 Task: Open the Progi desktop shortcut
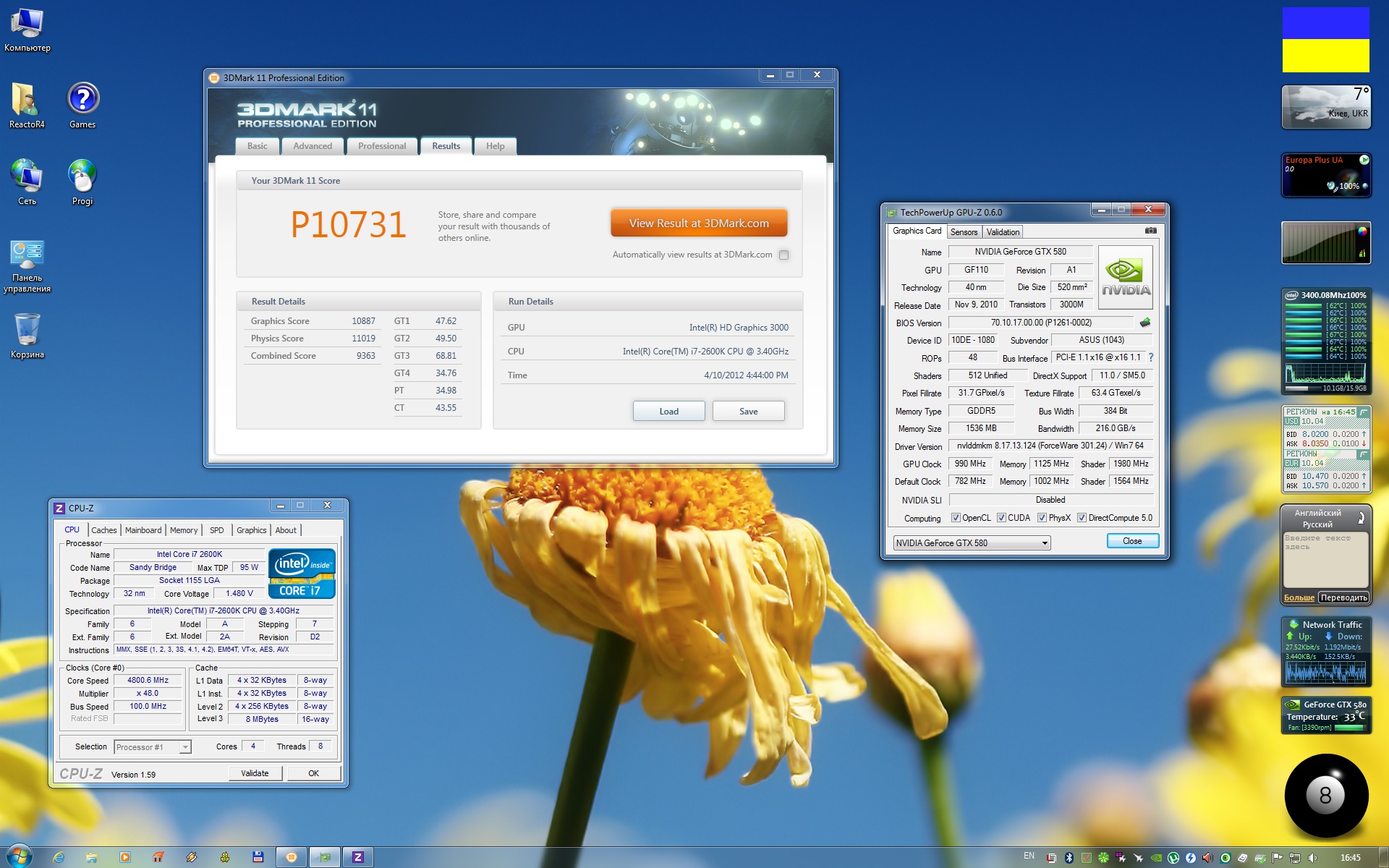point(82,182)
